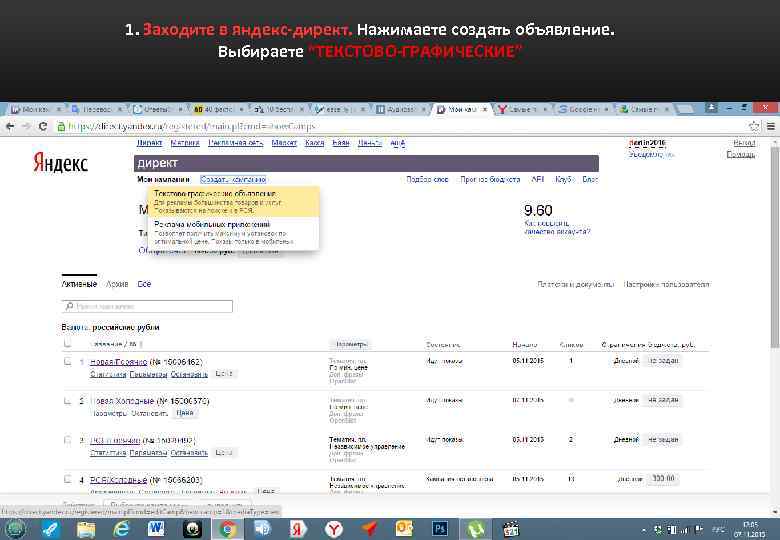Click the Windows Start button

(x=15, y=529)
